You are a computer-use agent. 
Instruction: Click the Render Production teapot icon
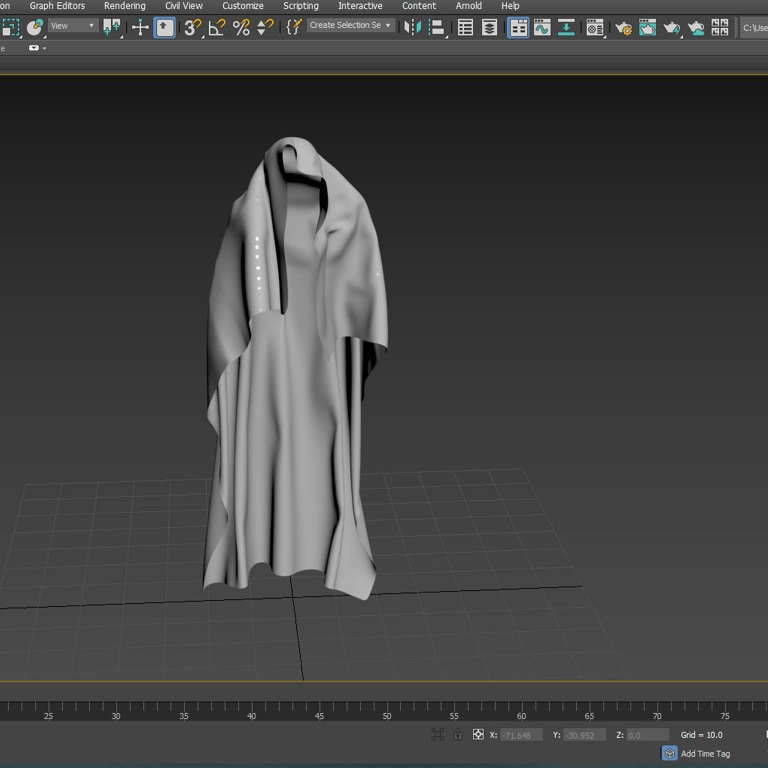672,27
